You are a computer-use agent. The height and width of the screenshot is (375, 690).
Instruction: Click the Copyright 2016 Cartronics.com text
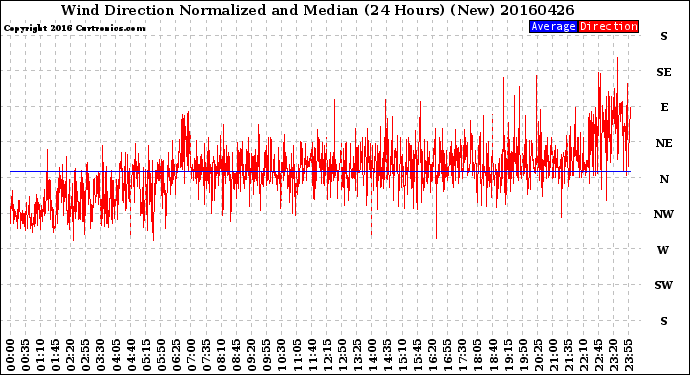pos(74,29)
